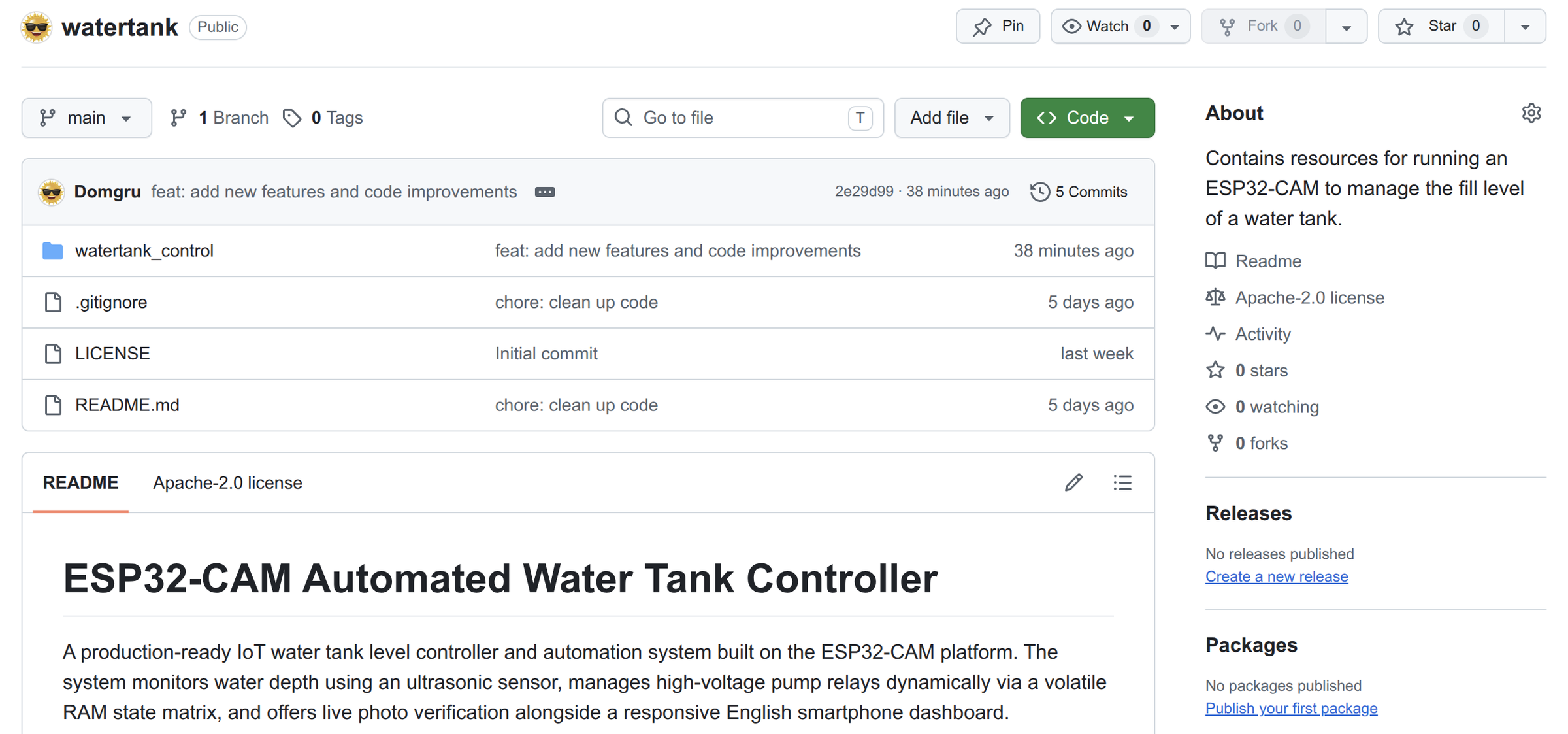Open the .gitignore file
Viewport: 1568px width, 734px height.
coord(111,302)
